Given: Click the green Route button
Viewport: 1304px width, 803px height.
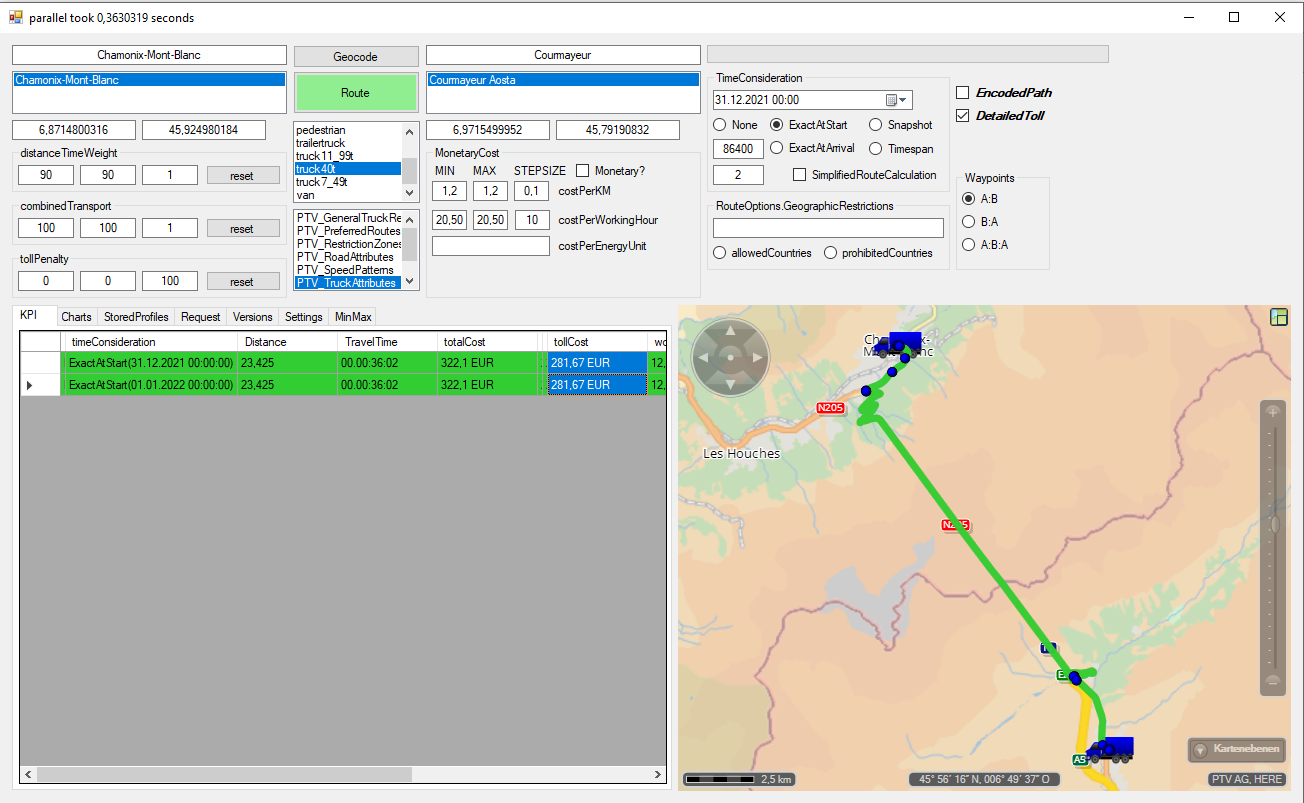Looking at the screenshot, I should (355, 93).
